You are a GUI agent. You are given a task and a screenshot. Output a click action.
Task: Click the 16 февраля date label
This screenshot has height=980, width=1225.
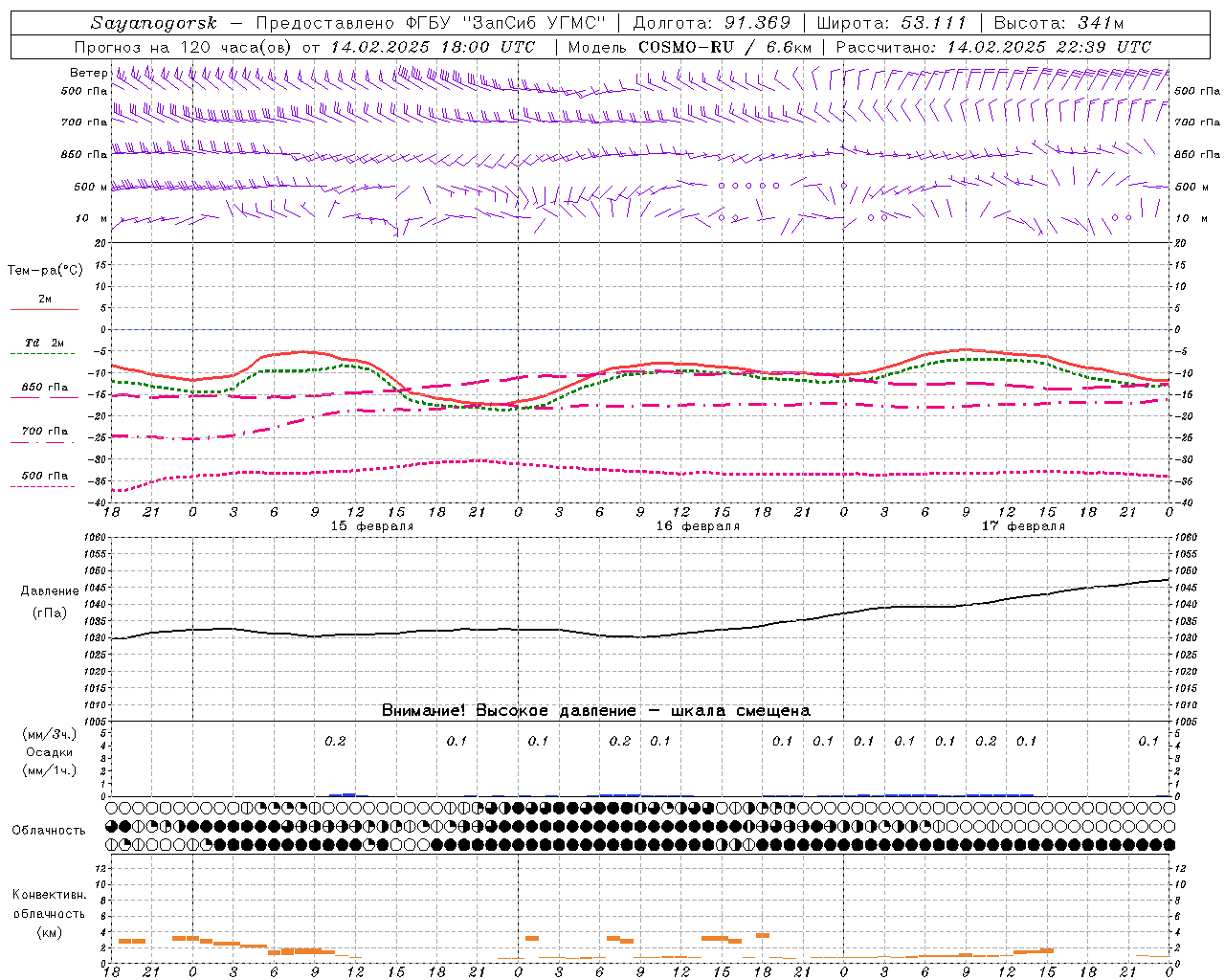click(698, 526)
